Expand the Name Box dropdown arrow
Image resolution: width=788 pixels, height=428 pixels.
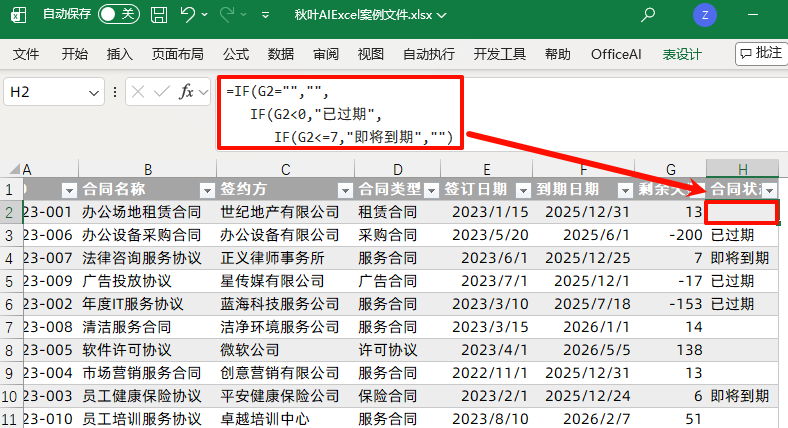coord(93,92)
